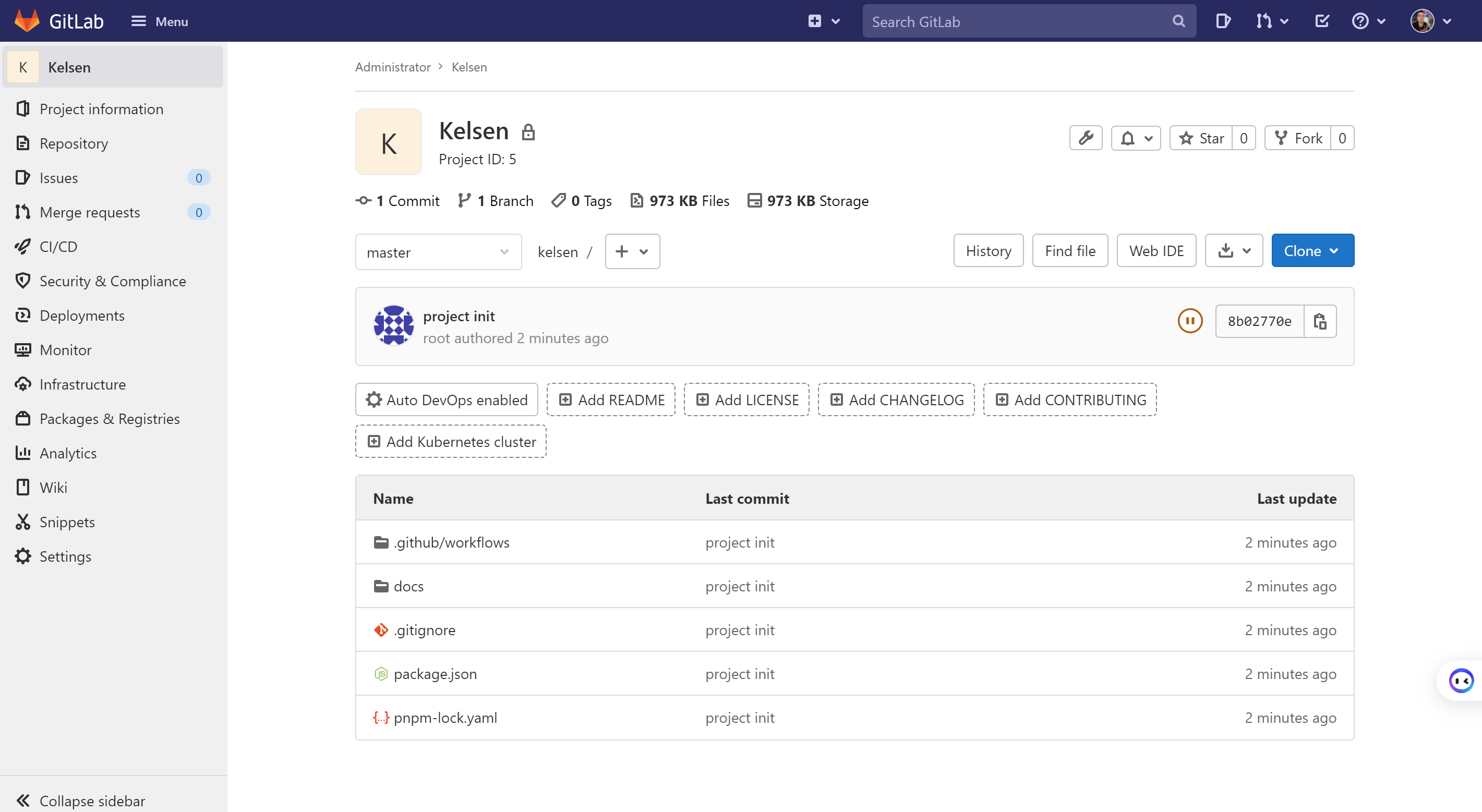Click the GitLab fox logo
Viewport: 1482px width, 812px height.
click(x=27, y=21)
